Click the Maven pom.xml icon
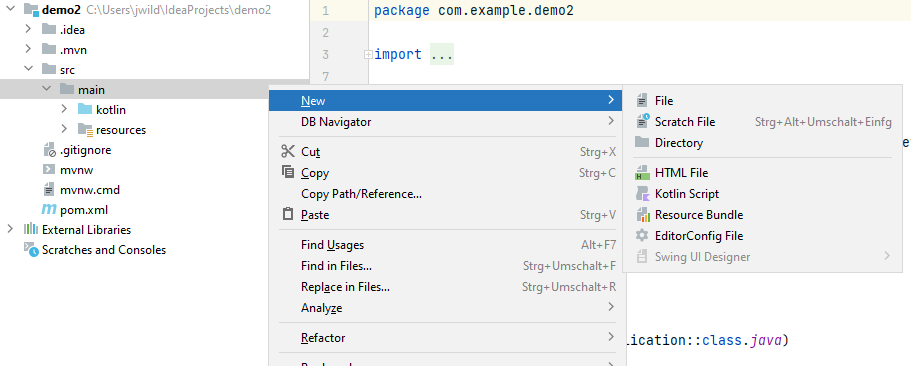This screenshot has height=366, width=911. [x=49, y=210]
